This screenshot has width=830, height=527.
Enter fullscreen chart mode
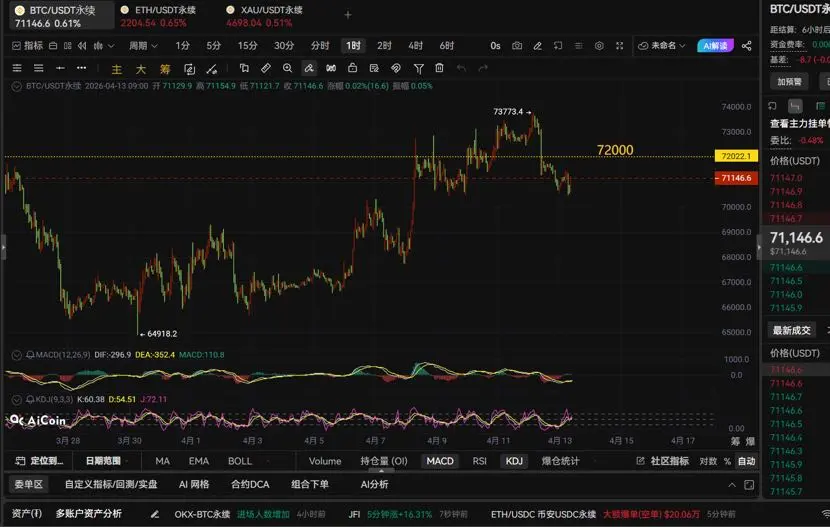click(619, 46)
